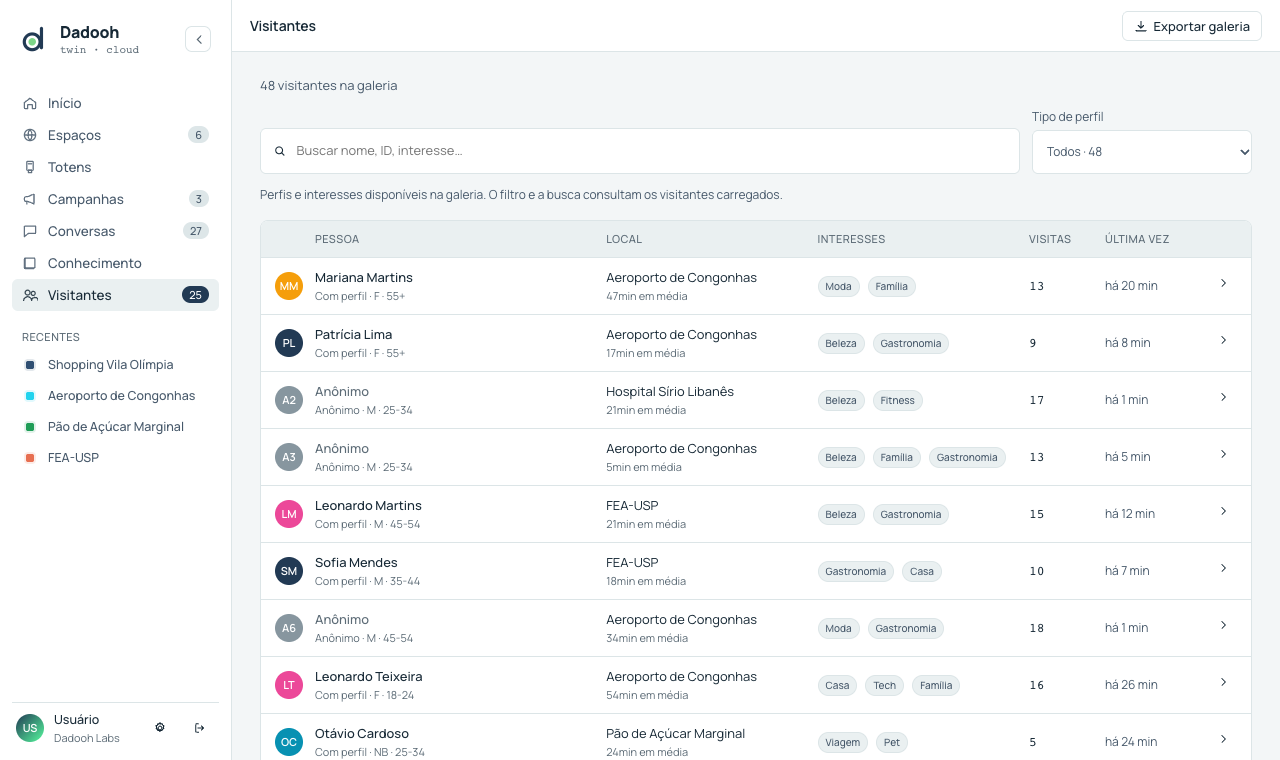Click the A2 anonymous visitor avatar
This screenshot has width=1280, height=760.
click(x=289, y=400)
